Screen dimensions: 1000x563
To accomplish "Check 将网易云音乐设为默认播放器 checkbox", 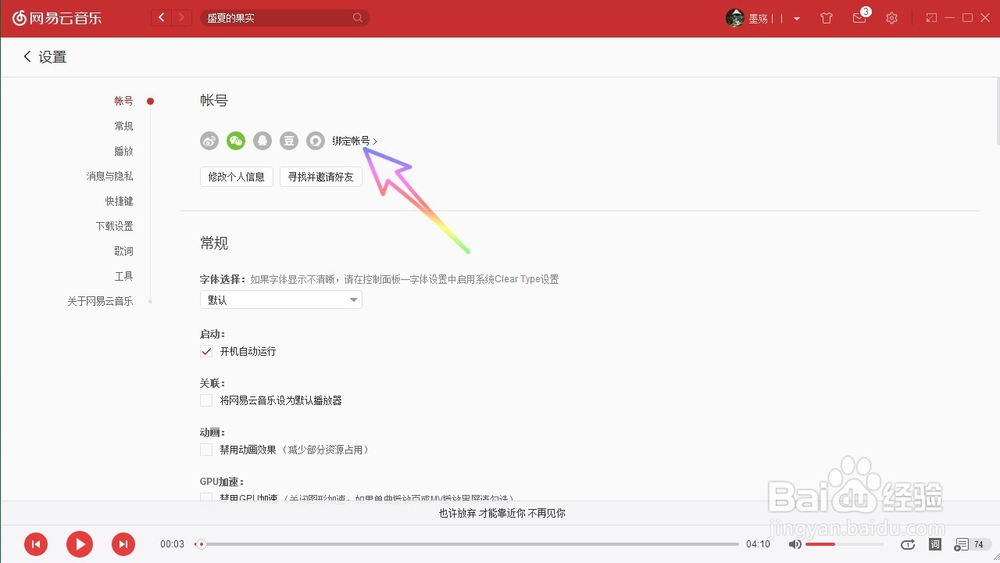I will [206, 400].
